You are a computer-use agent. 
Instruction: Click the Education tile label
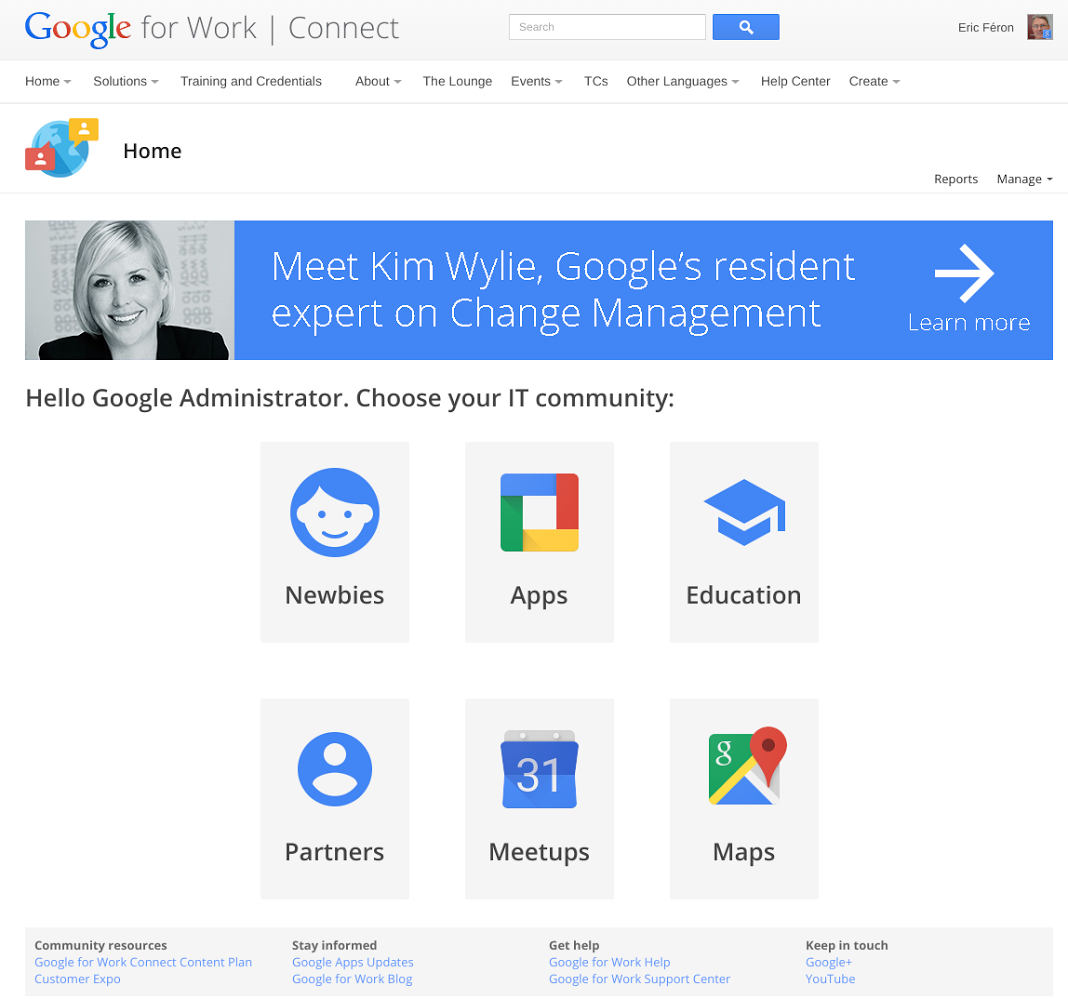(x=744, y=595)
